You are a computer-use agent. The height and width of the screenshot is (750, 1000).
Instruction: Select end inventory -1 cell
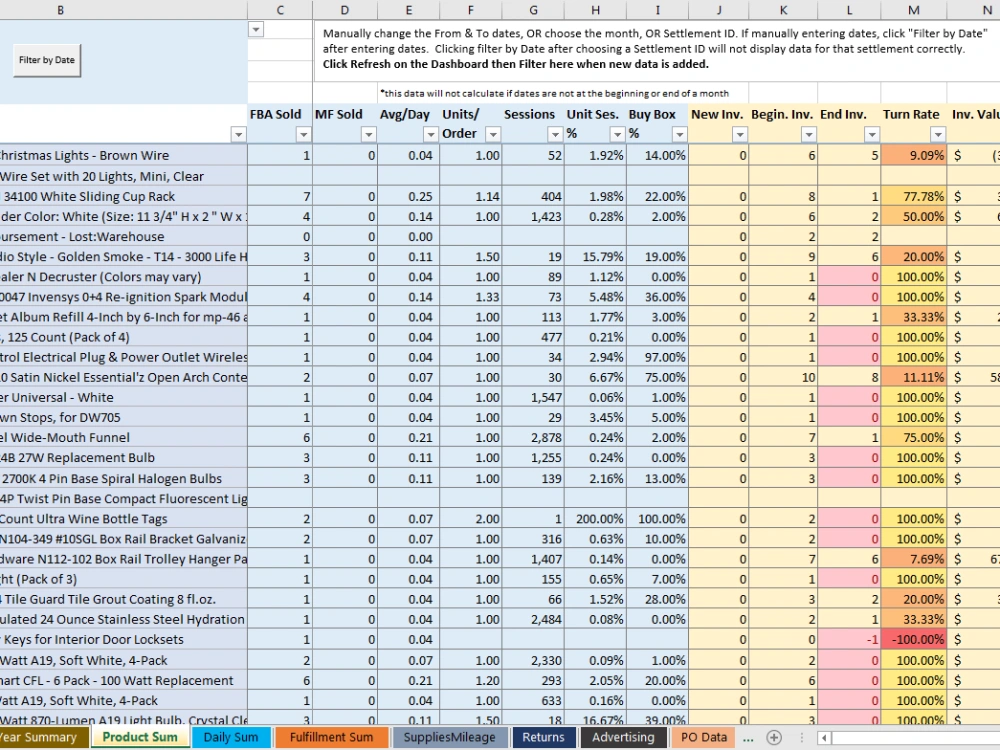[x=849, y=639]
